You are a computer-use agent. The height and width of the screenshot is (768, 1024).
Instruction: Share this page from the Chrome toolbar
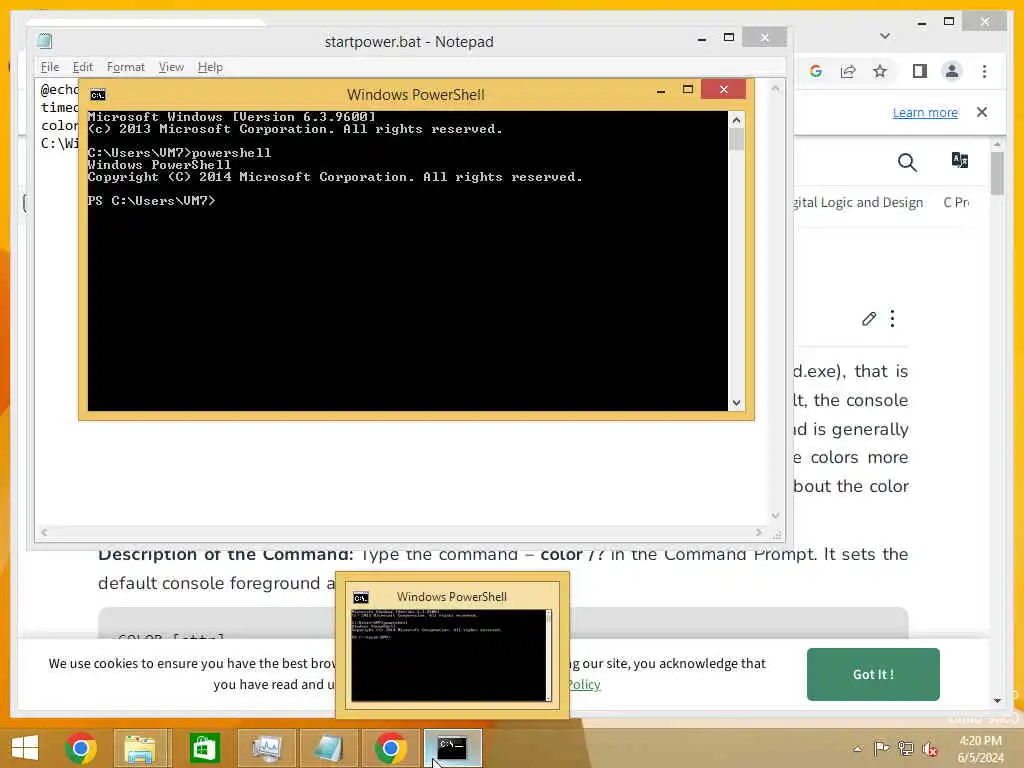[x=848, y=71]
